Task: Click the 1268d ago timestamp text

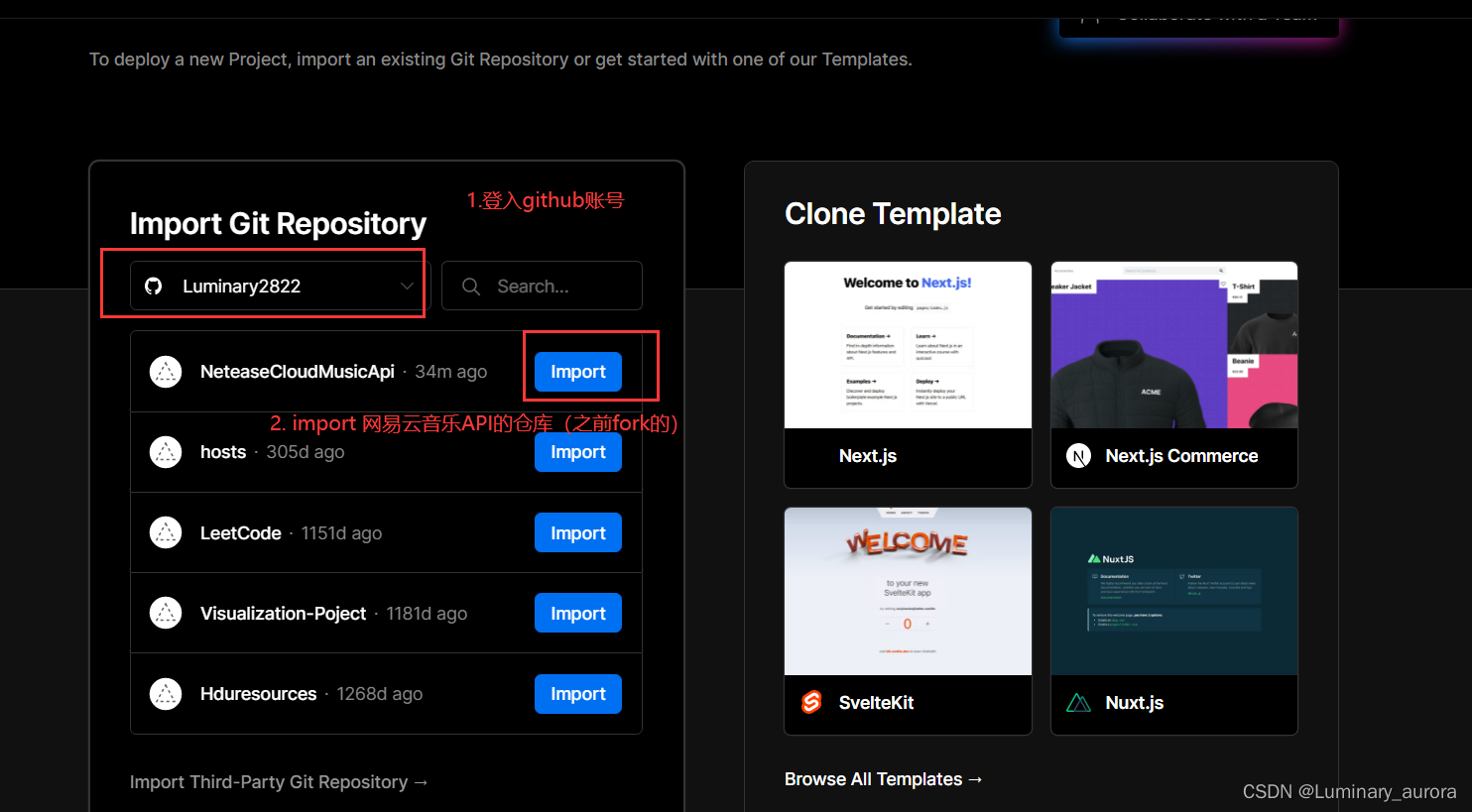Action: coord(380,694)
